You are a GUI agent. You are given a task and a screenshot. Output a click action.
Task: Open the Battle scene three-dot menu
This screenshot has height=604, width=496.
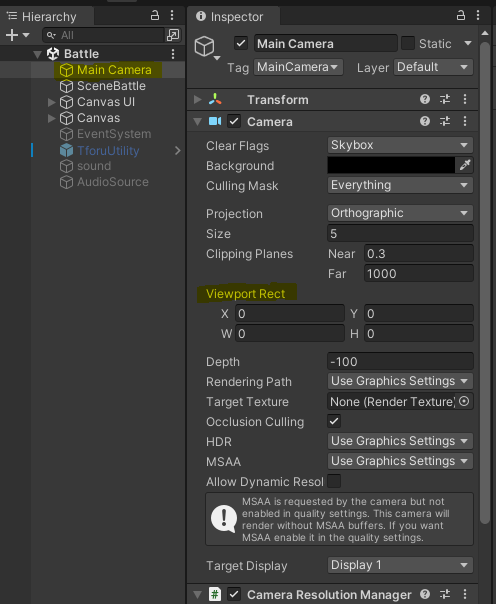tap(173, 54)
